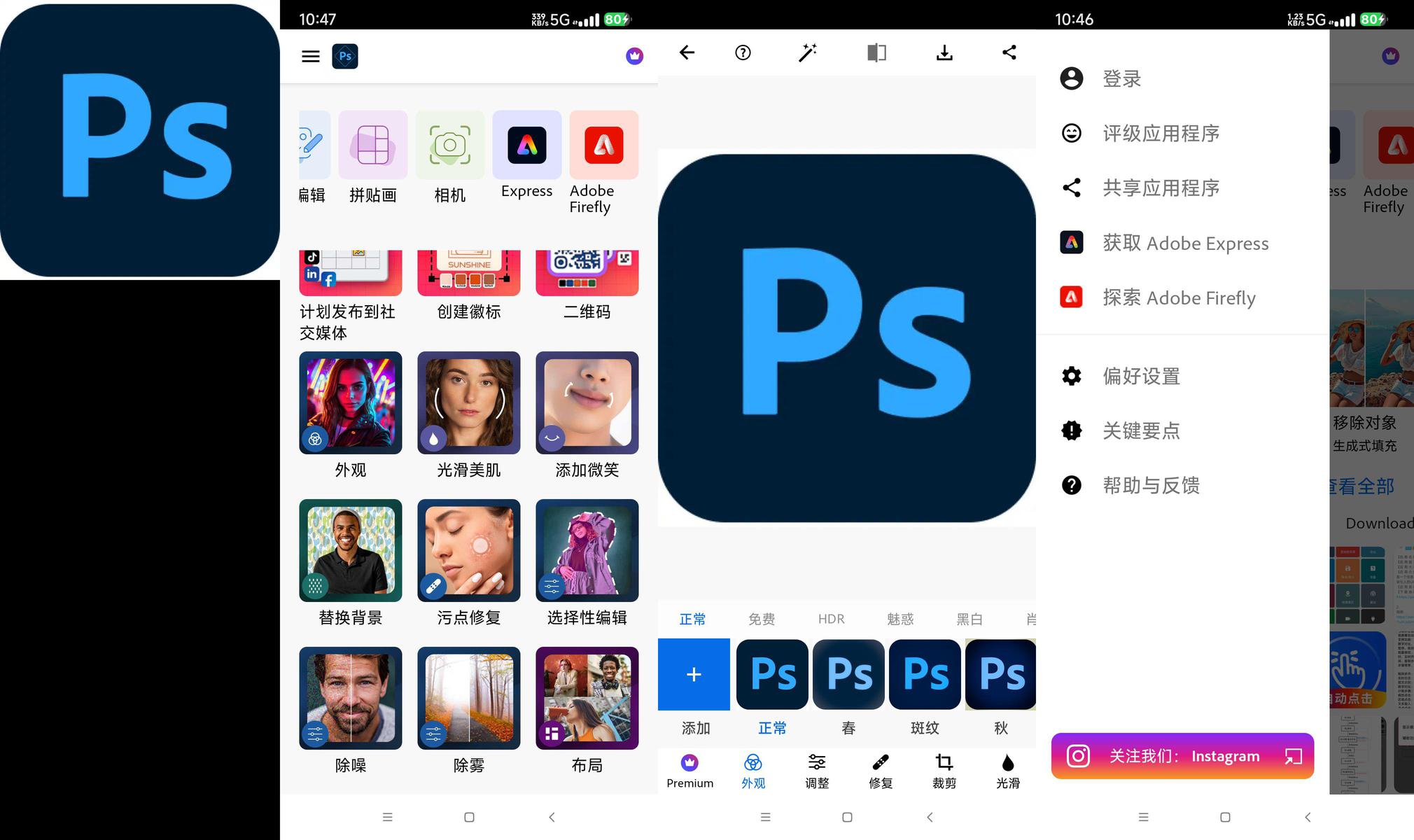Viewport: 1414px width, 840px height.
Task: Go back with the editor back arrow
Action: pyautogui.click(x=687, y=52)
